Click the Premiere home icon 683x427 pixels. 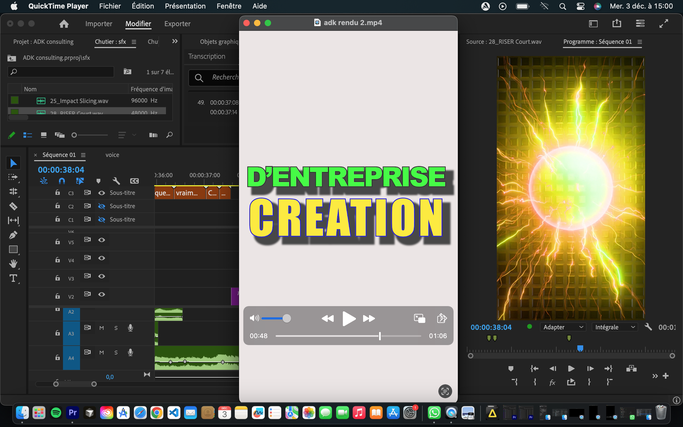(x=64, y=24)
